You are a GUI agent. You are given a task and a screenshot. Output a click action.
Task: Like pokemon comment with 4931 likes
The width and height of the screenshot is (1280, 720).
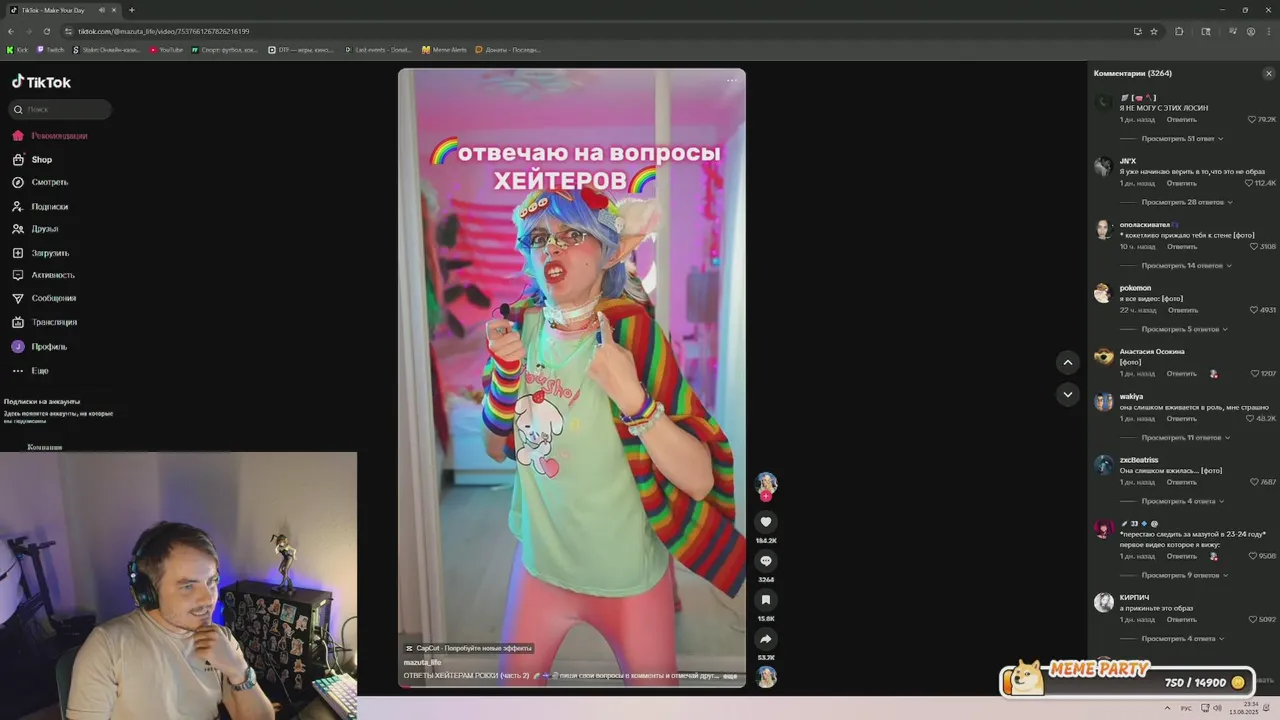pyautogui.click(x=1254, y=310)
